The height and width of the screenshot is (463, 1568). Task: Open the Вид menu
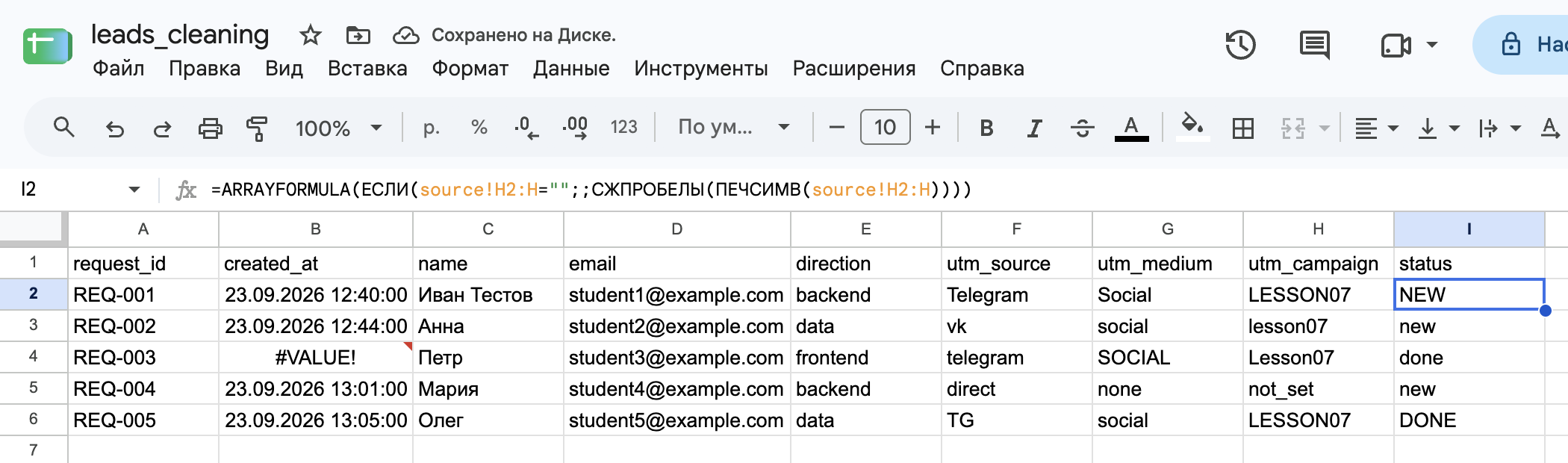284,69
